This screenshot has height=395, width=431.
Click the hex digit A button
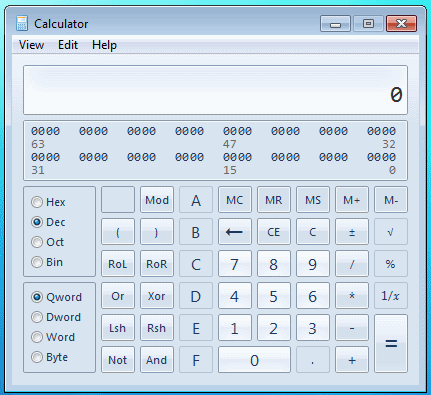[x=196, y=200]
